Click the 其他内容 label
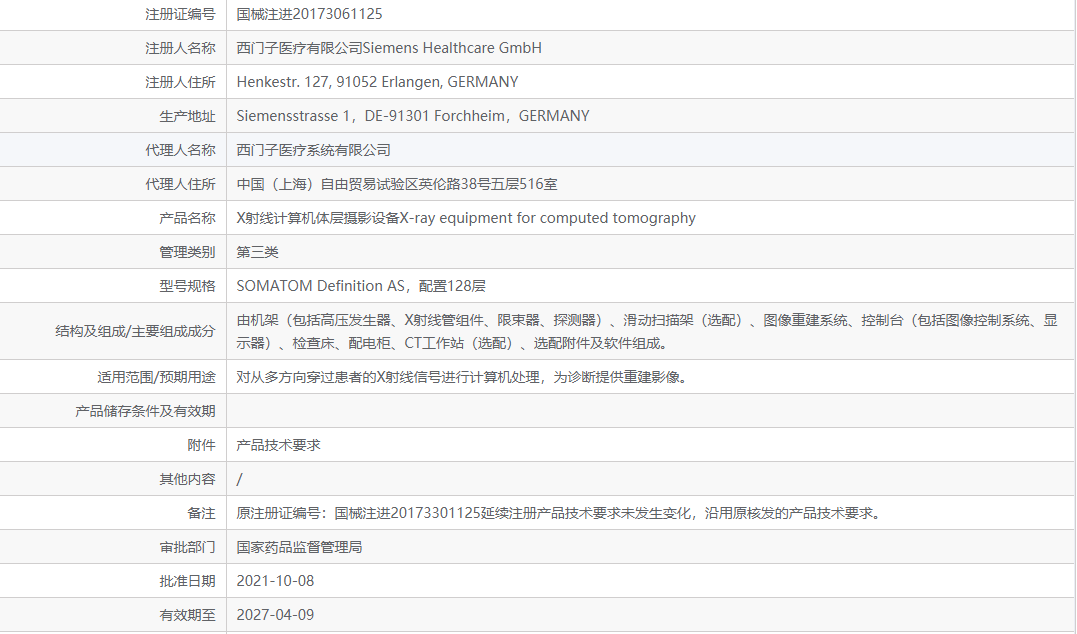Viewport: 1077px width, 634px height. pyautogui.click(x=187, y=479)
